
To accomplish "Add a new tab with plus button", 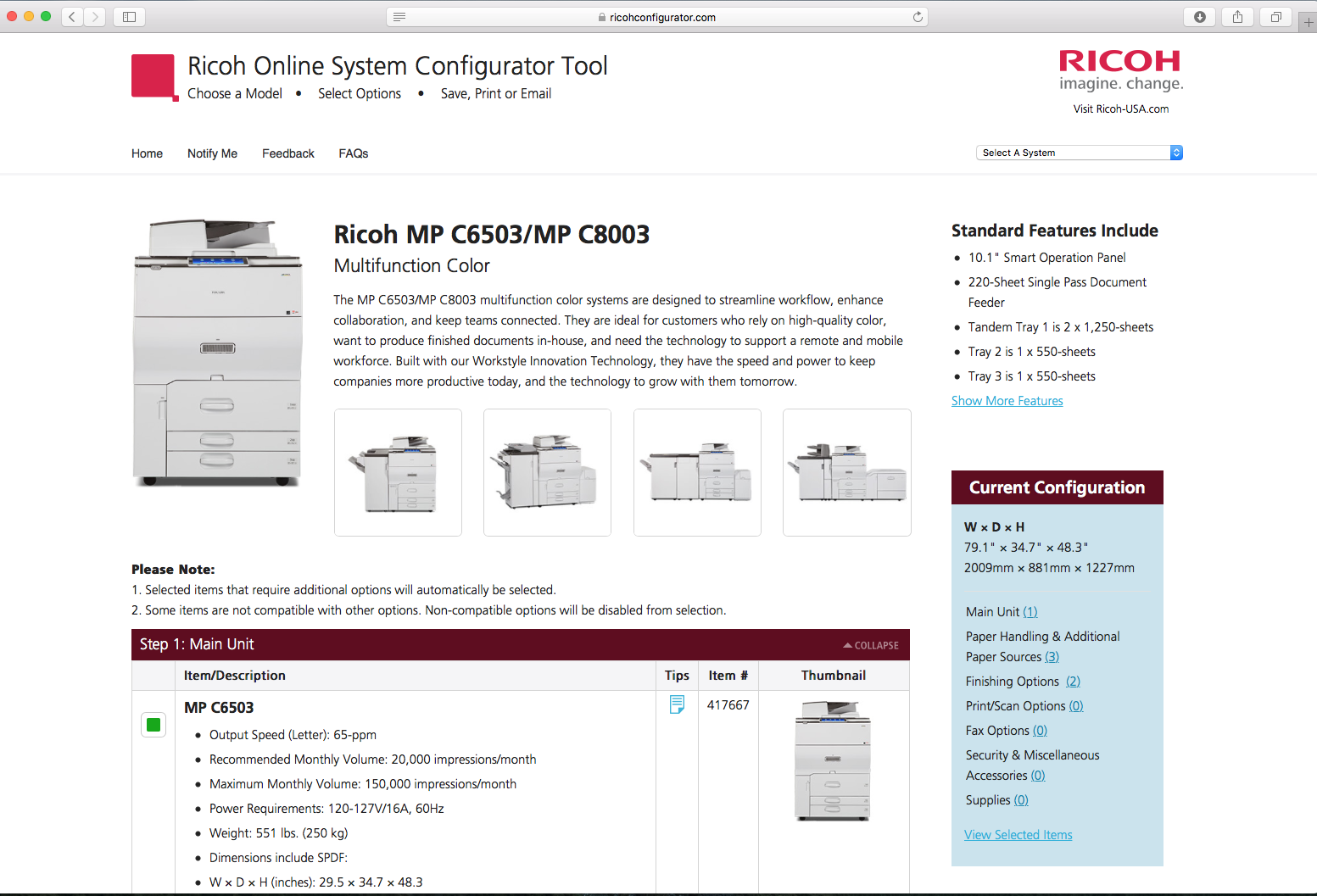I will coord(1308,23).
